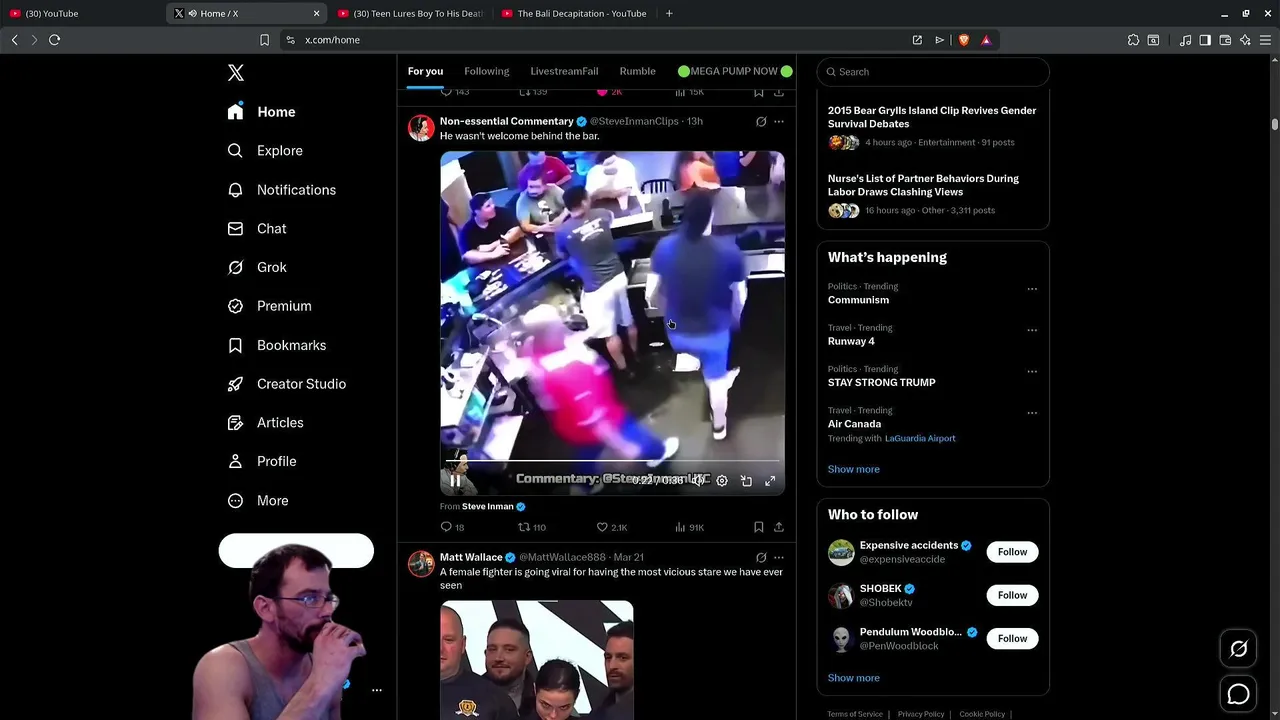1280x720 pixels.
Task: Open more options for Air Canada trend
Action: pyautogui.click(x=1032, y=413)
